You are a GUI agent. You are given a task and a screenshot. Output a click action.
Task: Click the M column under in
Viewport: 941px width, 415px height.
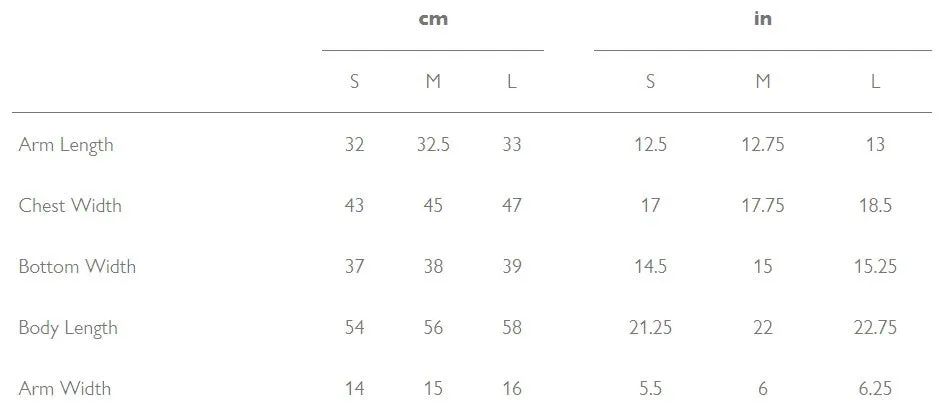click(x=763, y=81)
